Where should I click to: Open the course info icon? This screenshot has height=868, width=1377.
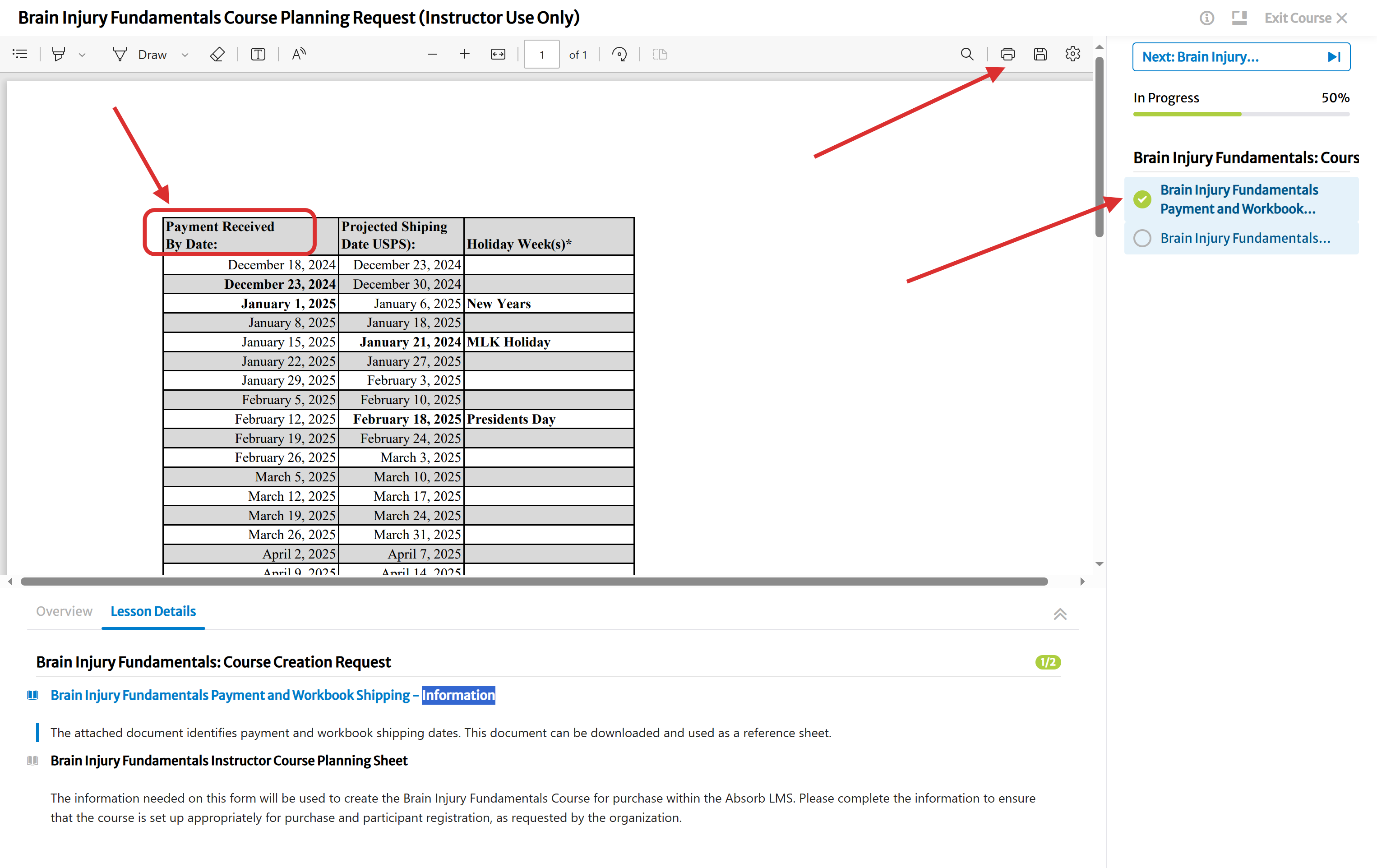1206,18
